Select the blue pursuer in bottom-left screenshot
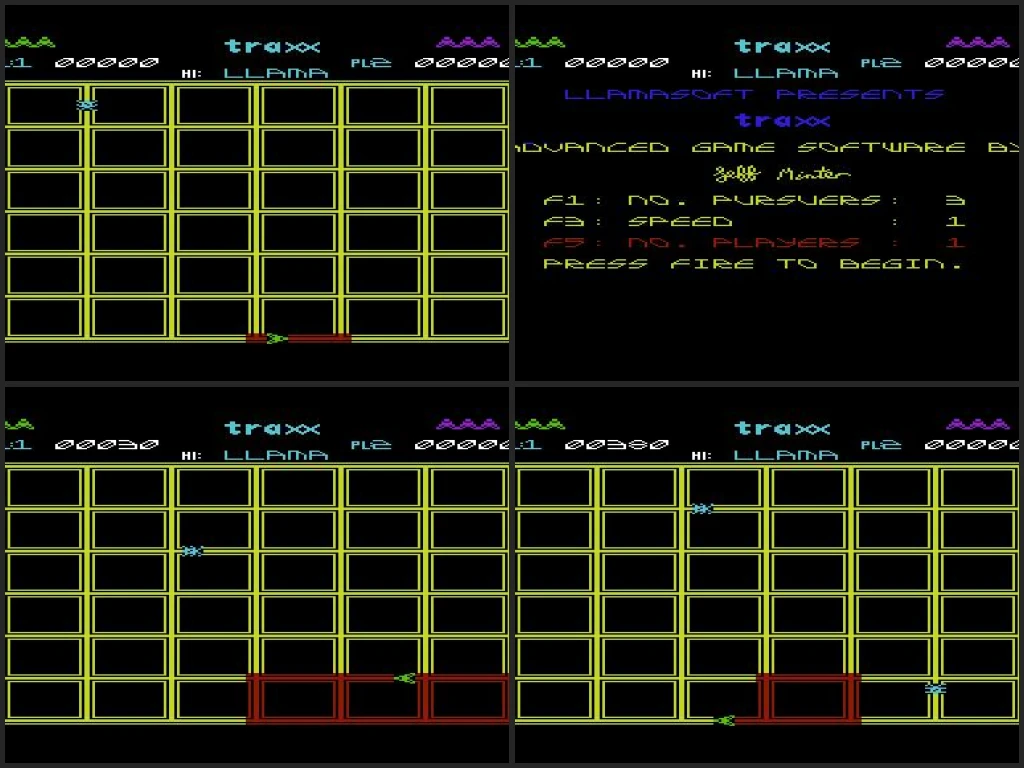 point(191,551)
